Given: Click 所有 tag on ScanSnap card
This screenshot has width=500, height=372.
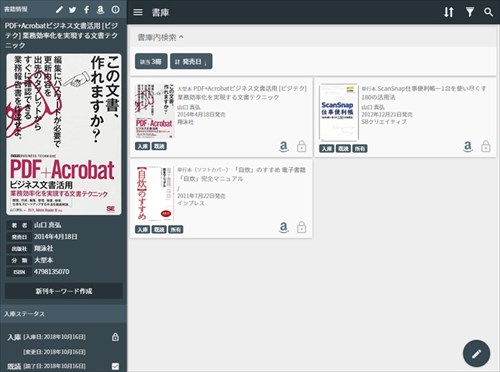Looking at the screenshot, I should (x=360, y=148).
